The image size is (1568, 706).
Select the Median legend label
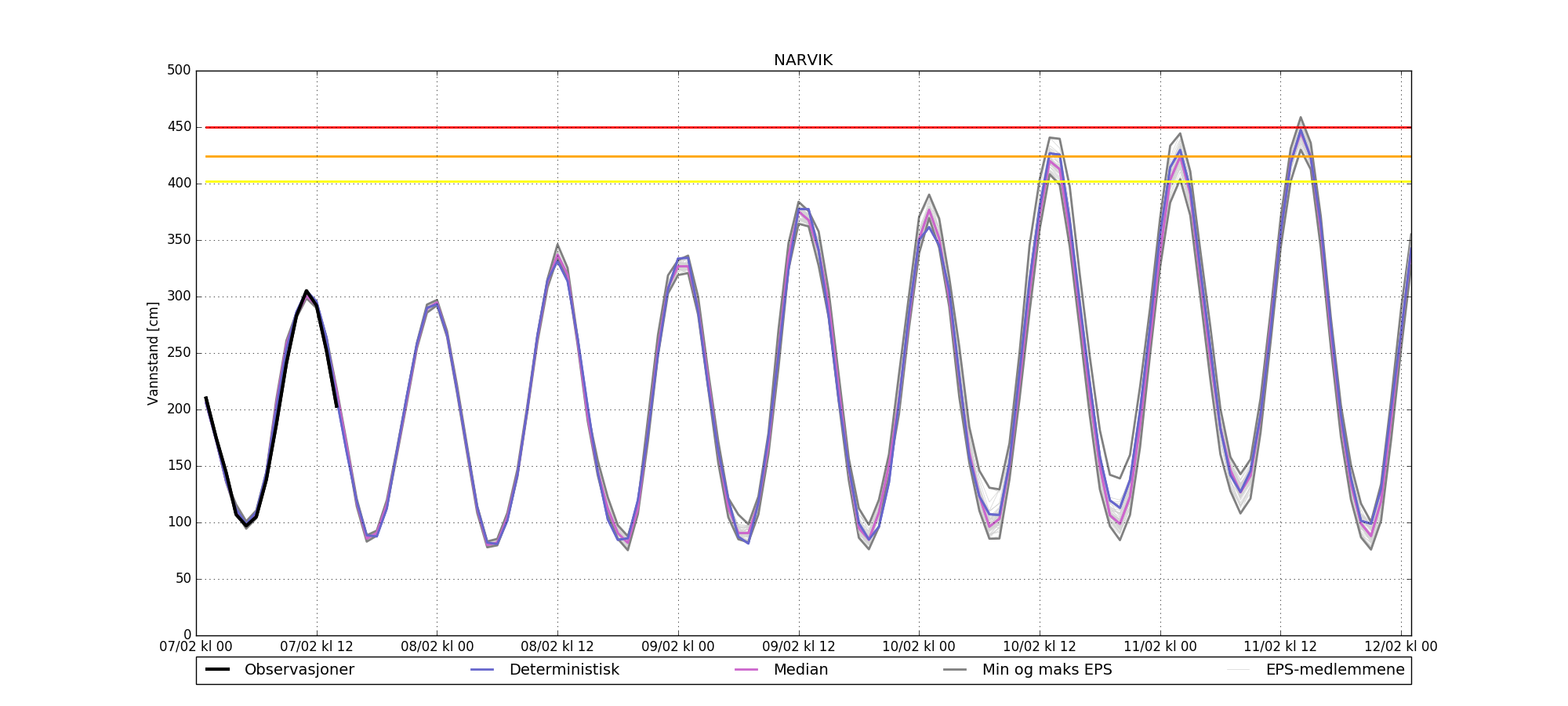(800, 670)
